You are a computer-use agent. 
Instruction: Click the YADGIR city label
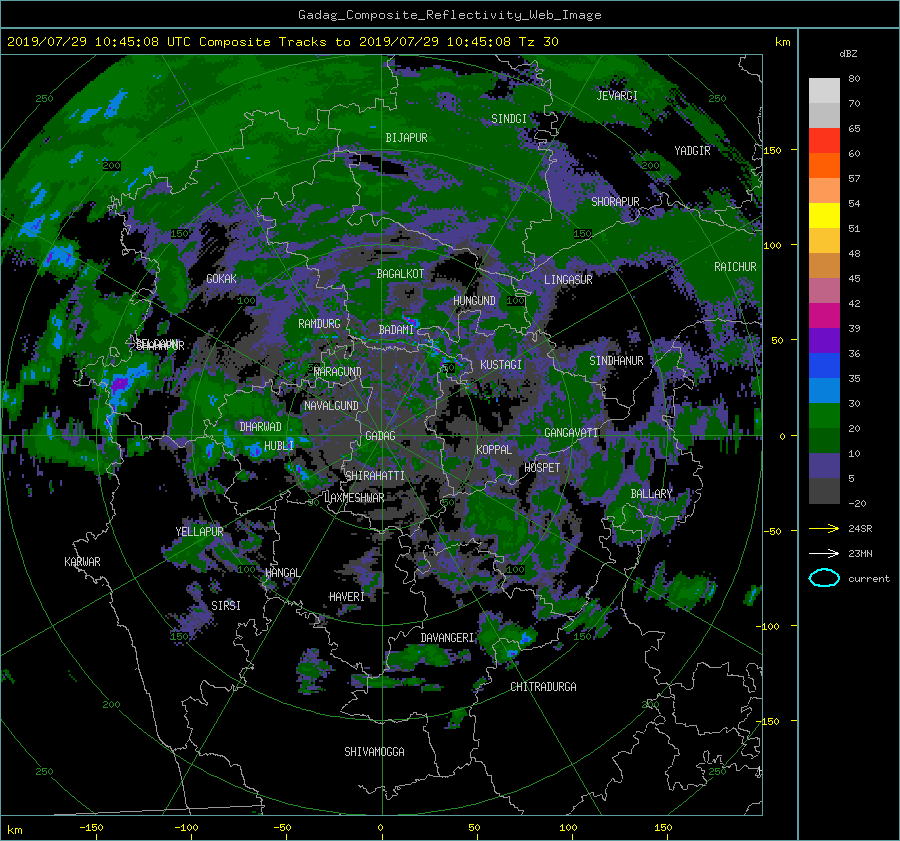point(692,151)
